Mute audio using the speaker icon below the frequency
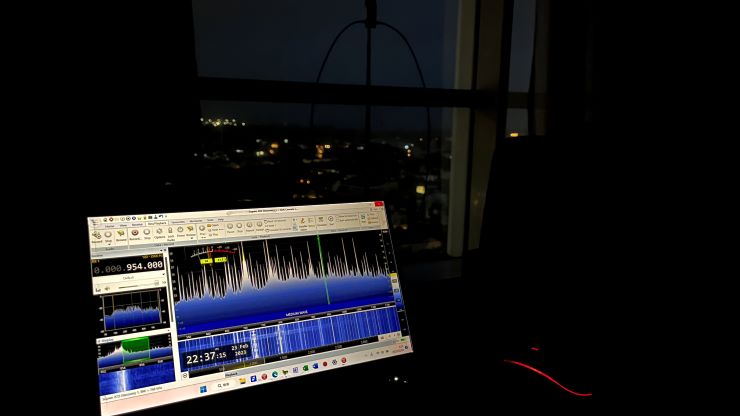Viewport: 740px width, 416px height. [107, 289]
